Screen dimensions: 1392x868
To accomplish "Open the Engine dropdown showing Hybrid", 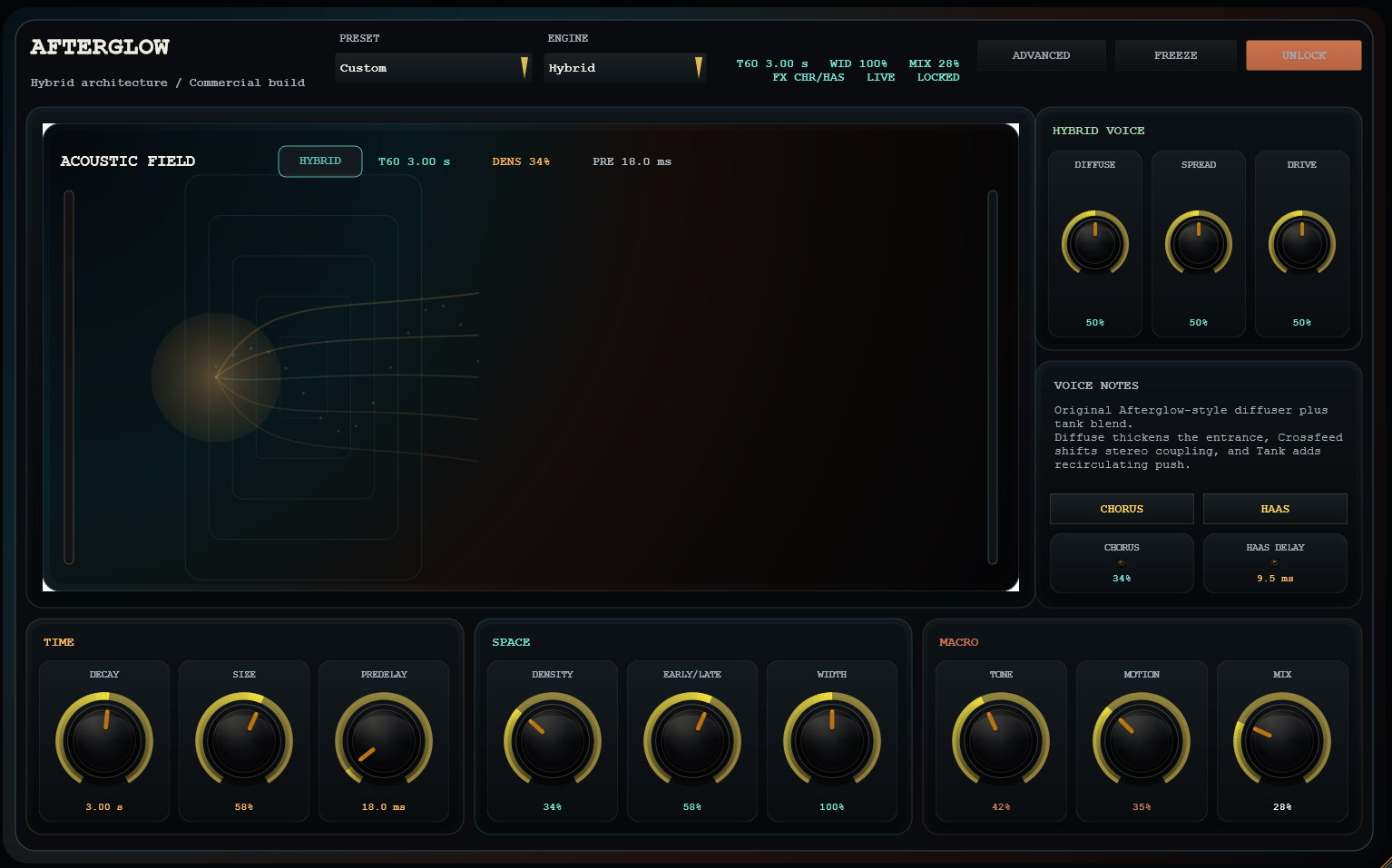I will click(624, 67).
